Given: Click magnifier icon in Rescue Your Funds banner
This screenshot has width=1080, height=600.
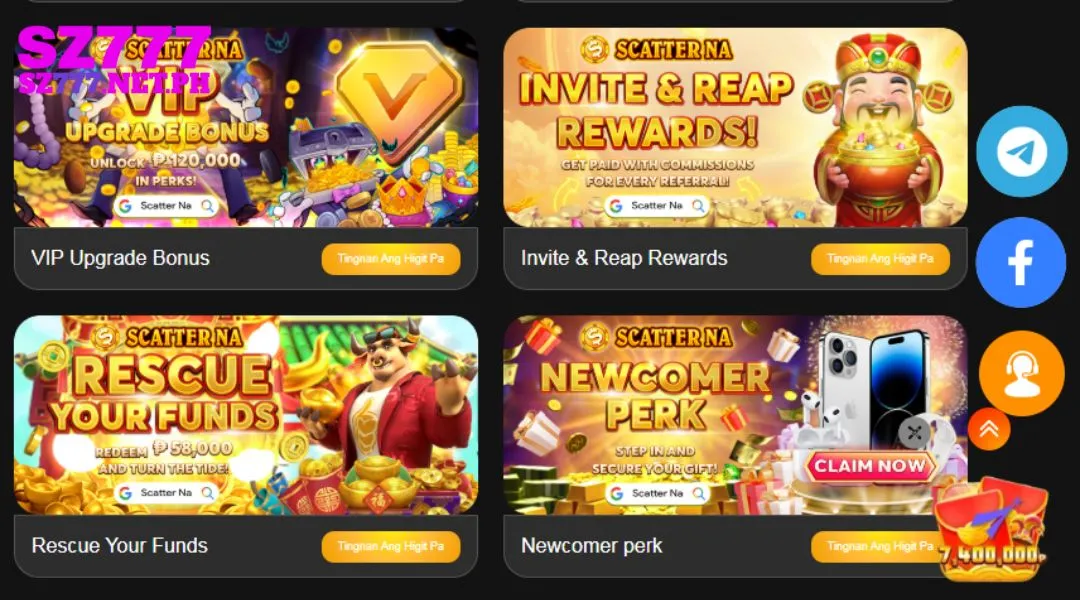Looking at the screenshot, I should [x=207, y=493].
